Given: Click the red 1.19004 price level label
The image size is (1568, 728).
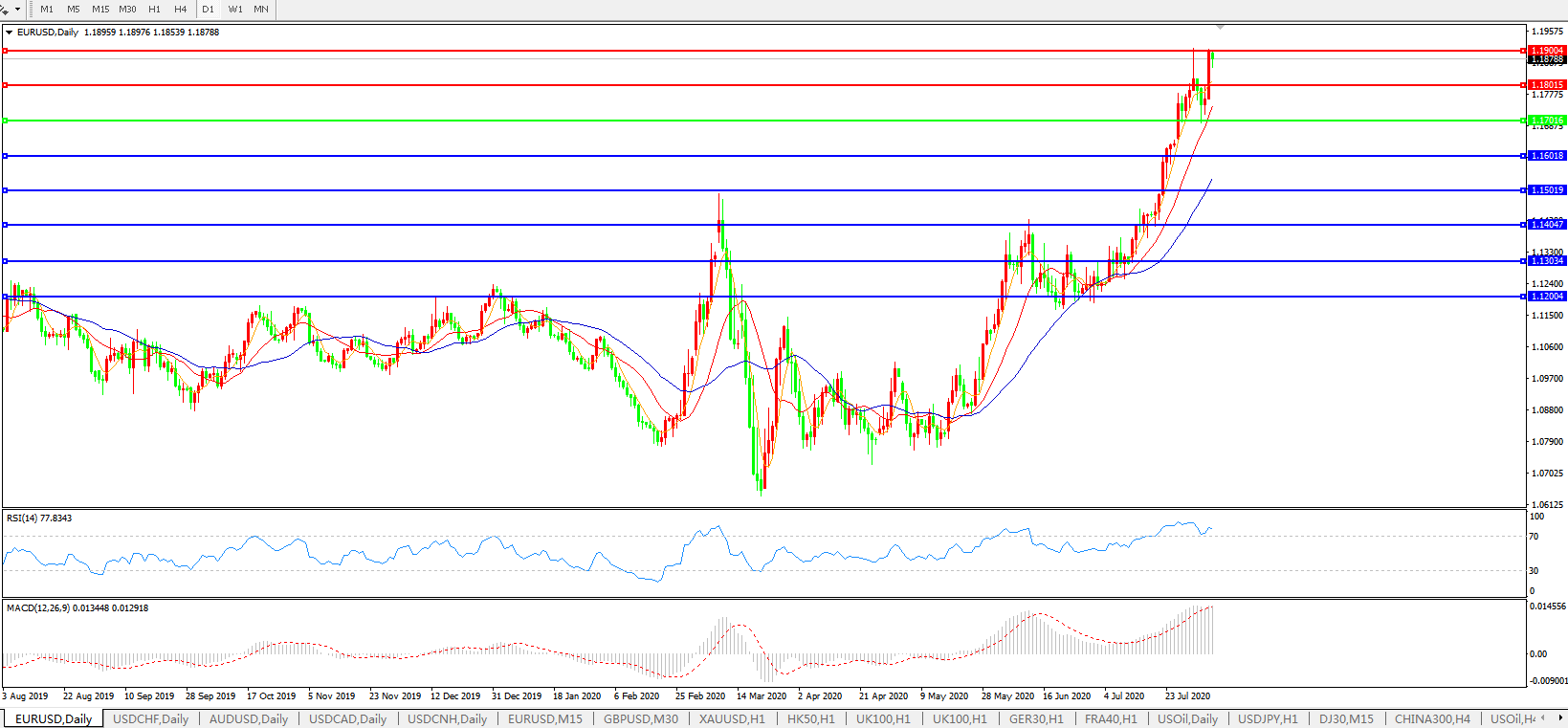Looking at the screenshot, I should click(x=1547, y=51).
